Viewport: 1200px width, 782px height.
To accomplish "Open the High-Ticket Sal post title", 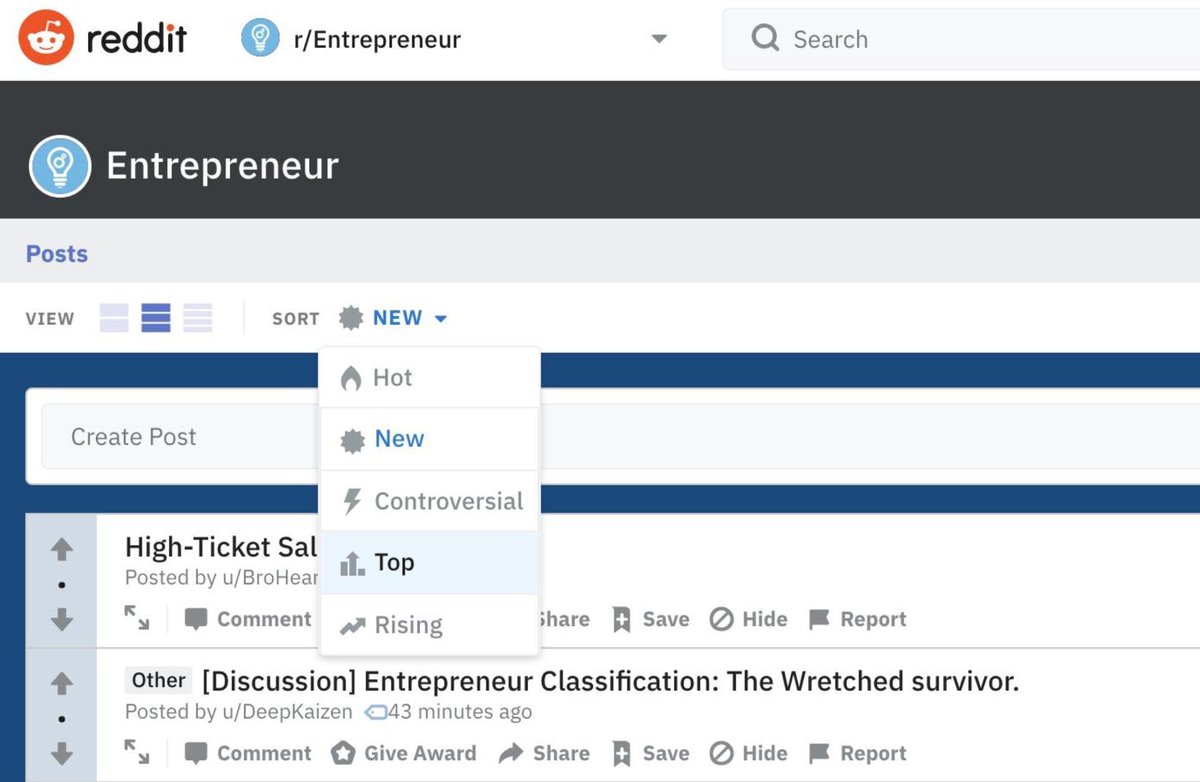I will (x=222, y=547).
